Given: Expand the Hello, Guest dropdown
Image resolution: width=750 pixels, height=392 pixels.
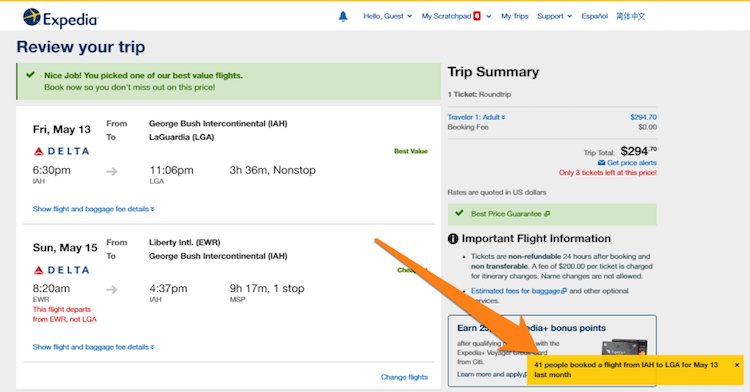Looking at the screenshot, I should pyautogui.click(x=387, y=16).
